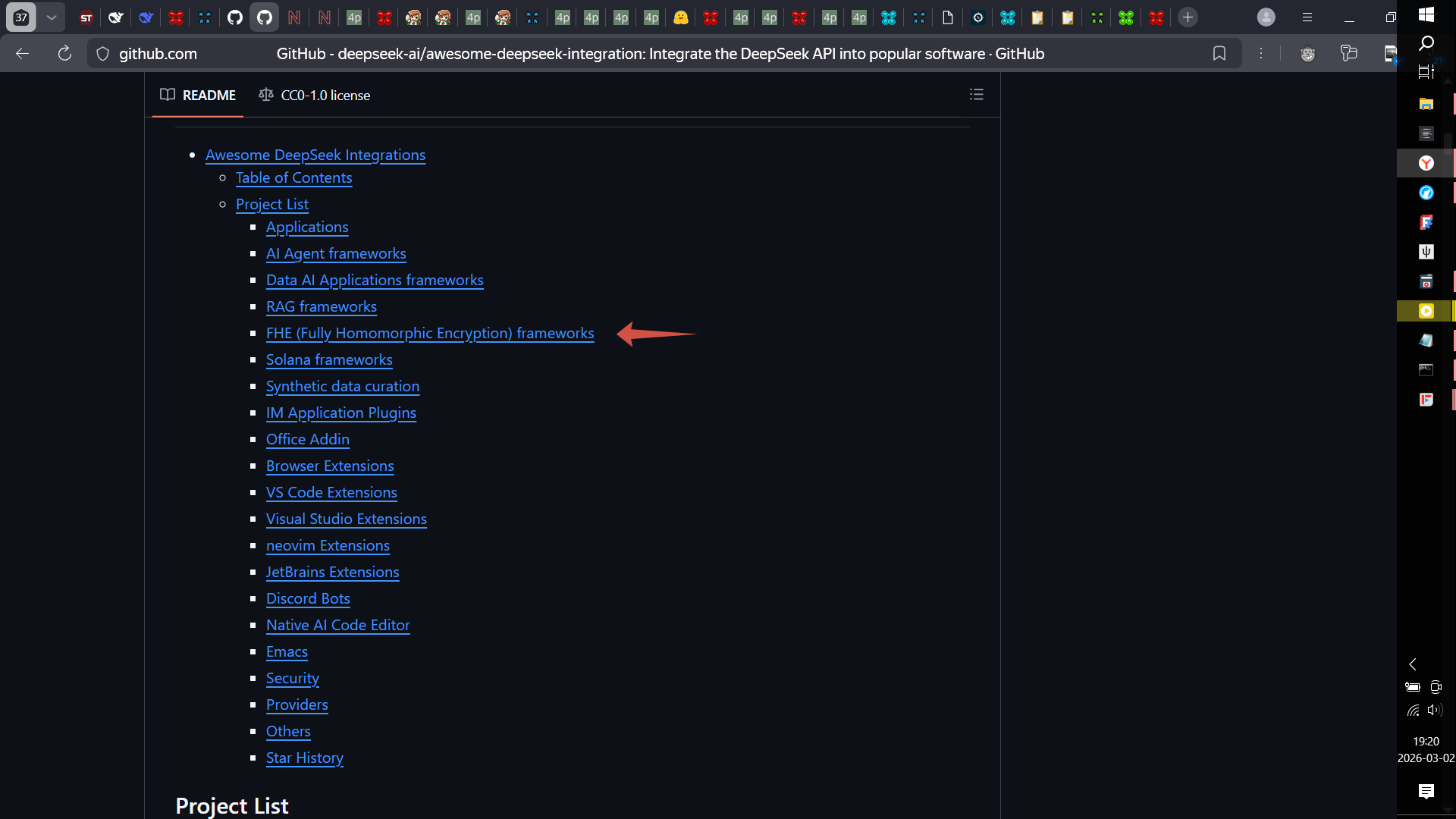
Task: Click the bookmark icon in address bar
Action: (x=1219, y=54)
